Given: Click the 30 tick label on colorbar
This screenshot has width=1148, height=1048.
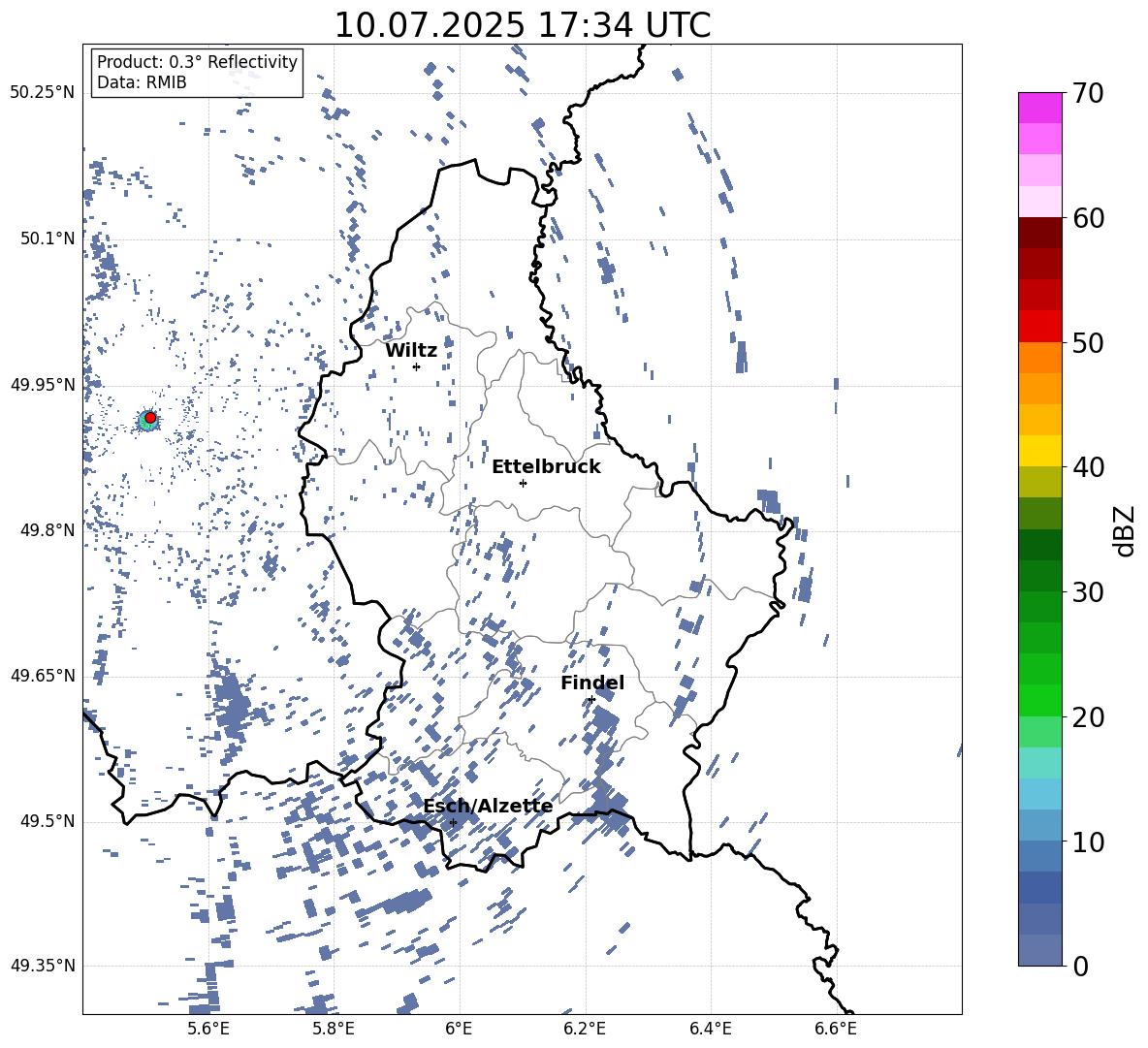Looking at the screenshot, I should click(x=1088, y=592).
